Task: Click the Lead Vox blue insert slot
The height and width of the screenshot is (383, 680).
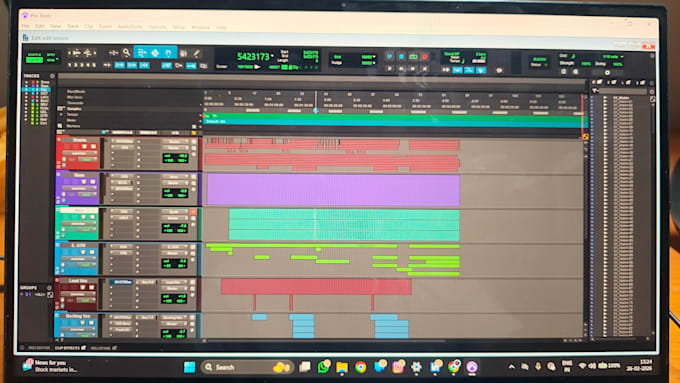Action: point(122,282)
